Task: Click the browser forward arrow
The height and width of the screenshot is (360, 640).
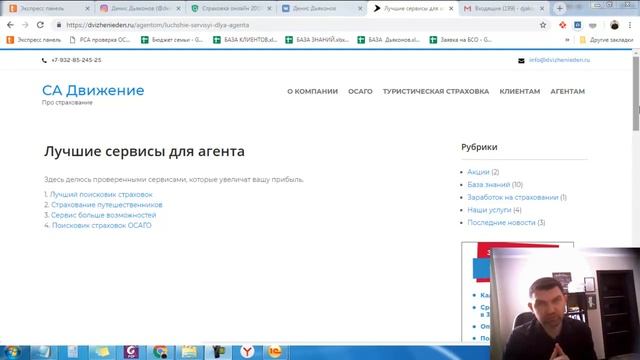Action: tap(25, 25)
